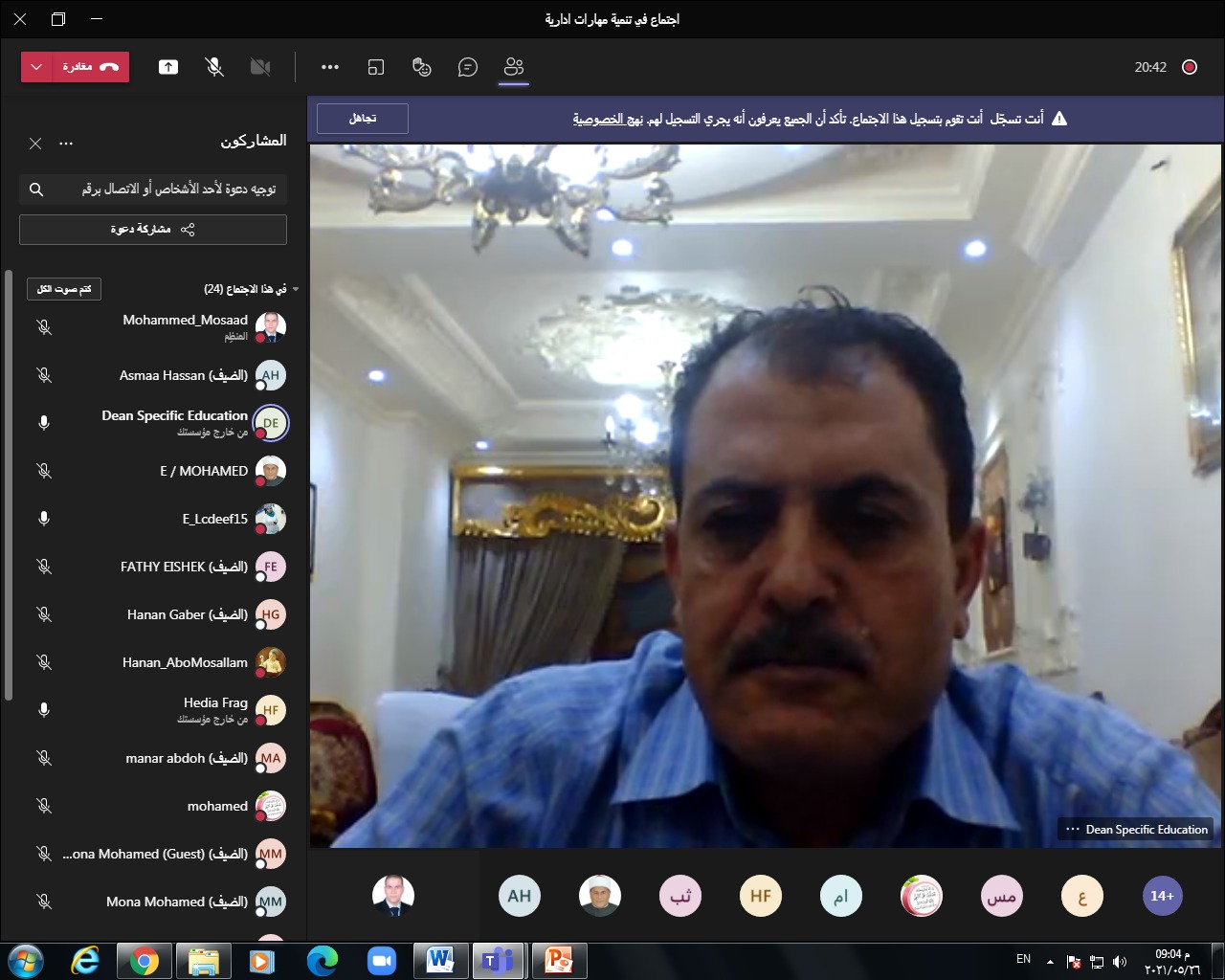This screenshot has height=980, width=1225.
Task: Turn on the camera icon in toolbar
Action: pyautogui.click(x=259, y=67)
